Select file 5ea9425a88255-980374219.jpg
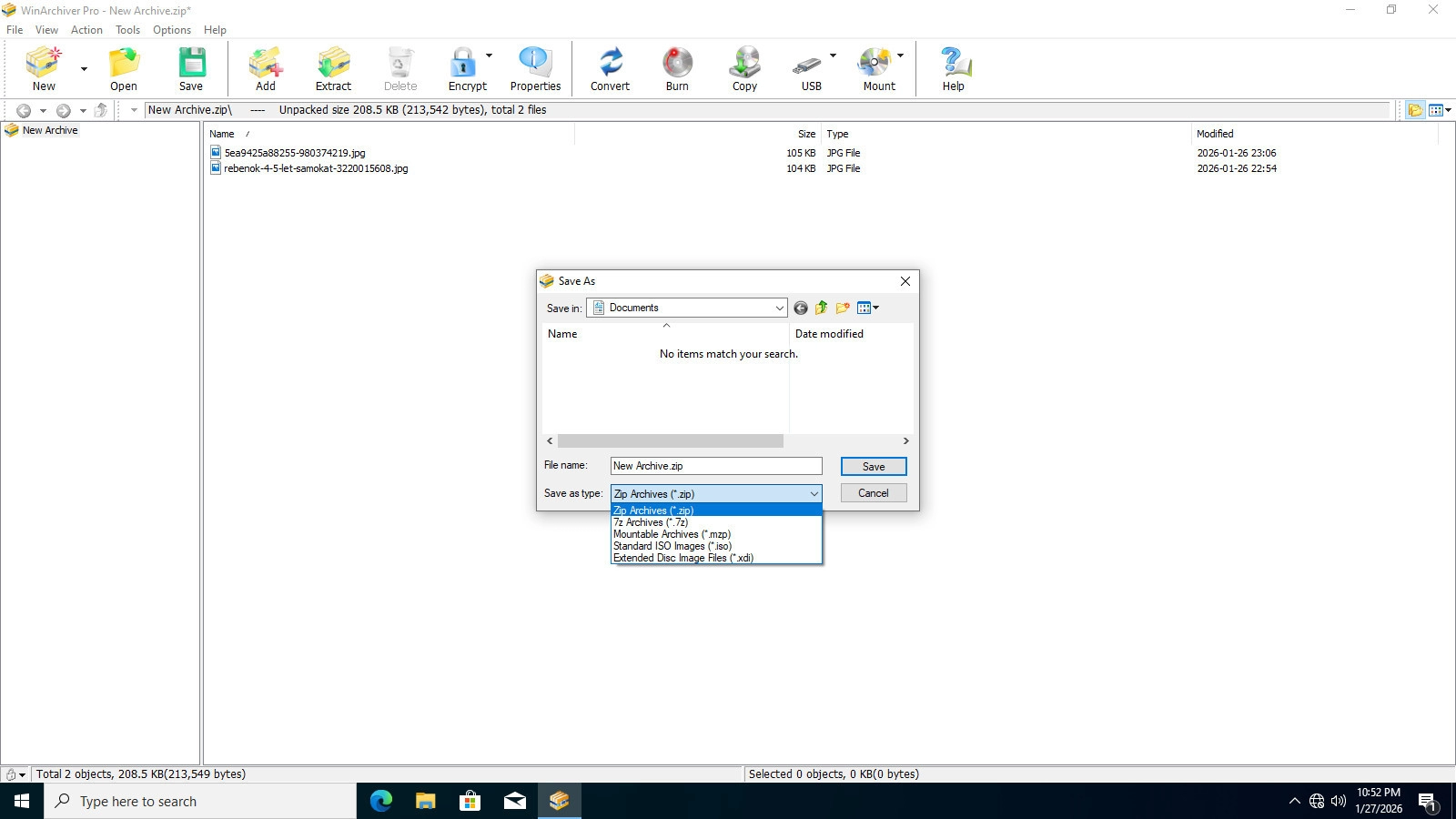Viewport: 1456px width, 819px height. click(295, 153)
